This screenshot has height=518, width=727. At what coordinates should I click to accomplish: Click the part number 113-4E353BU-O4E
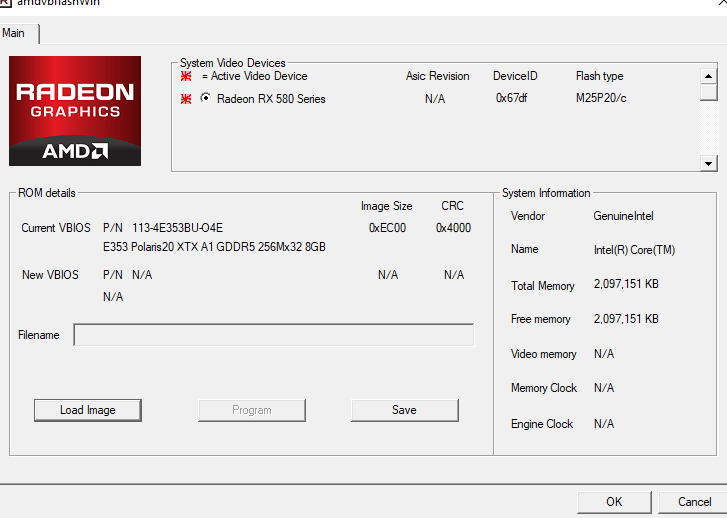pyautogui.click(x=178, y=228)
